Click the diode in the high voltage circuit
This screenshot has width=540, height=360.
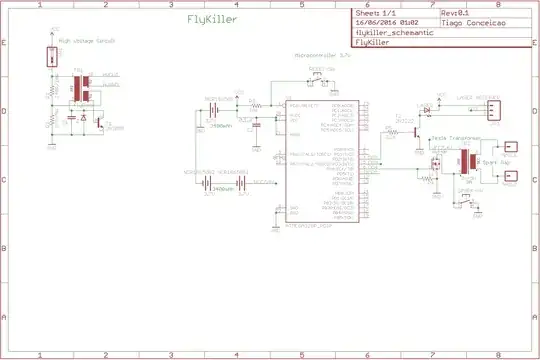(x=84, y=118)
